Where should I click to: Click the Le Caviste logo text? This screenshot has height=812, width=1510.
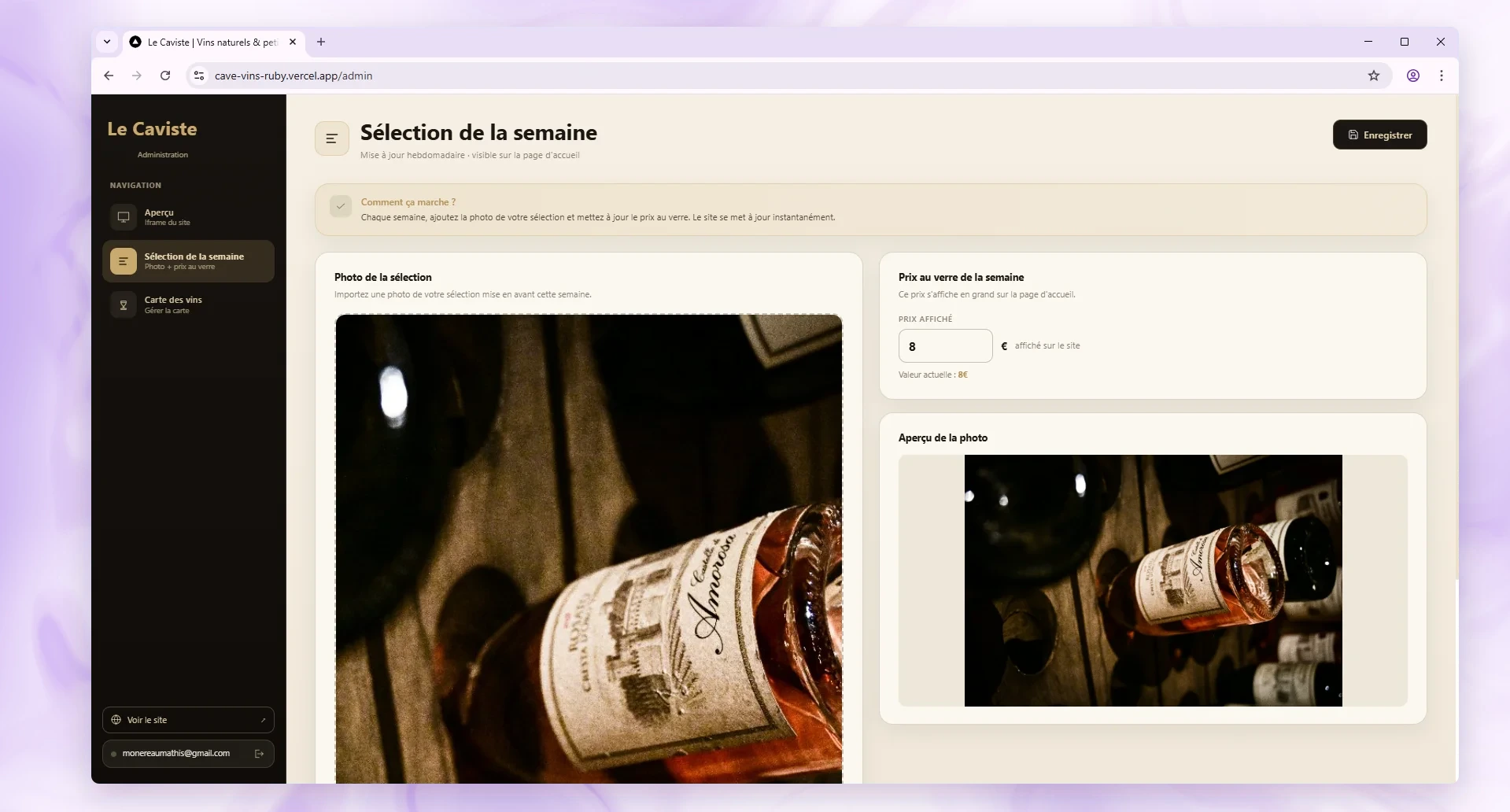click(152, 129)
